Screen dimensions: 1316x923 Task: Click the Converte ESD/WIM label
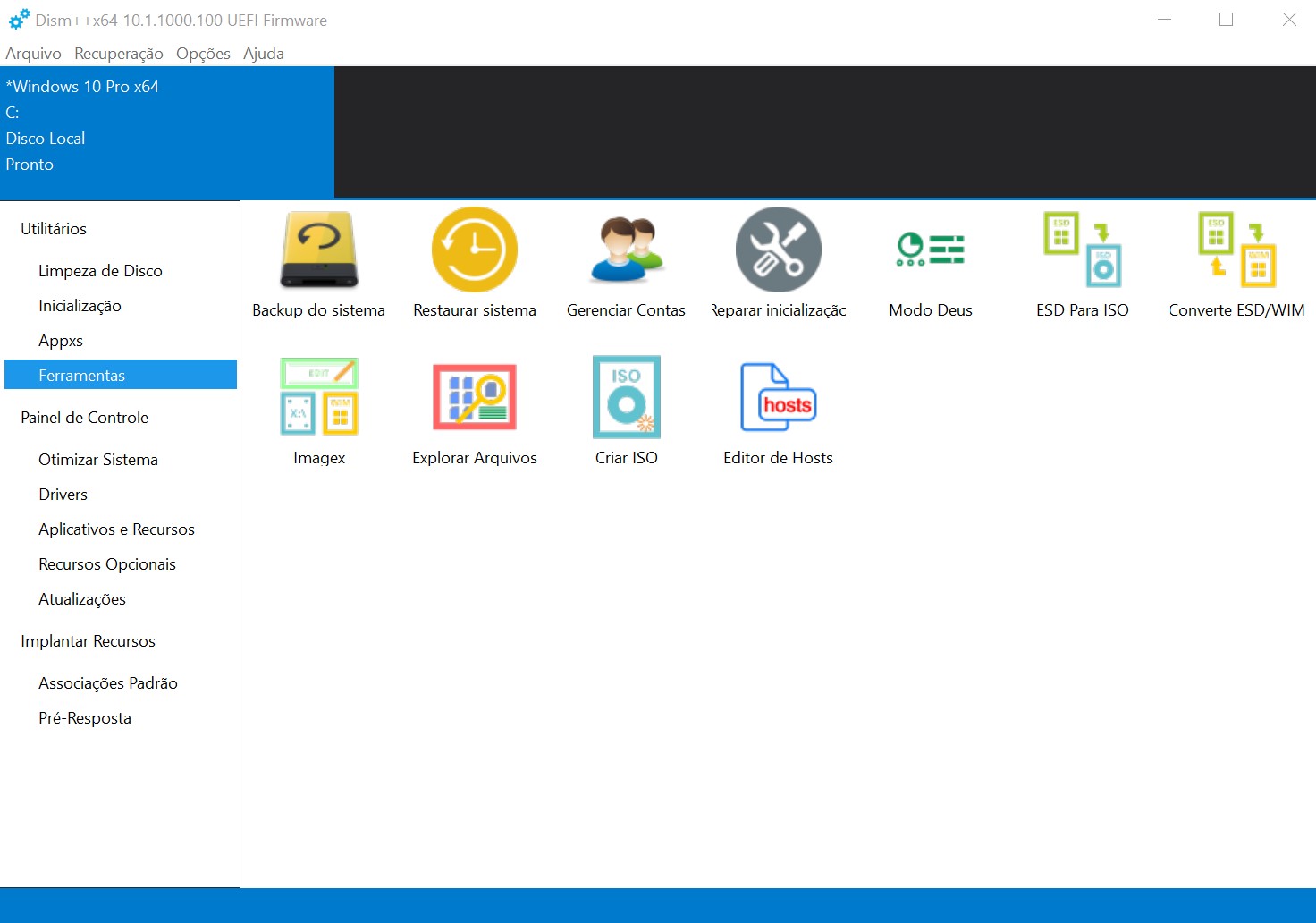click(x=1237, y=310)
